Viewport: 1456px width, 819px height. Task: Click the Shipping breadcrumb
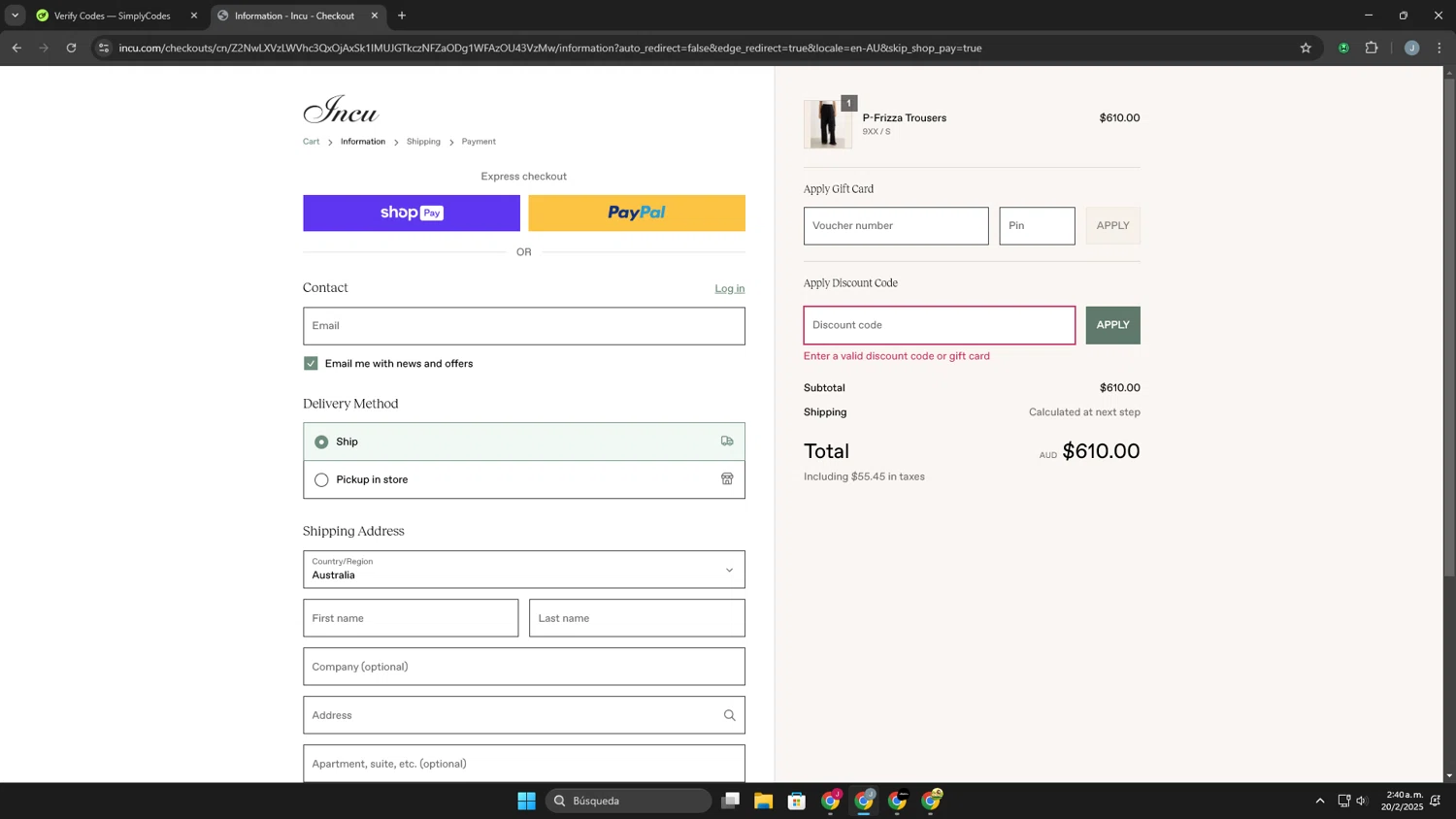423,142
